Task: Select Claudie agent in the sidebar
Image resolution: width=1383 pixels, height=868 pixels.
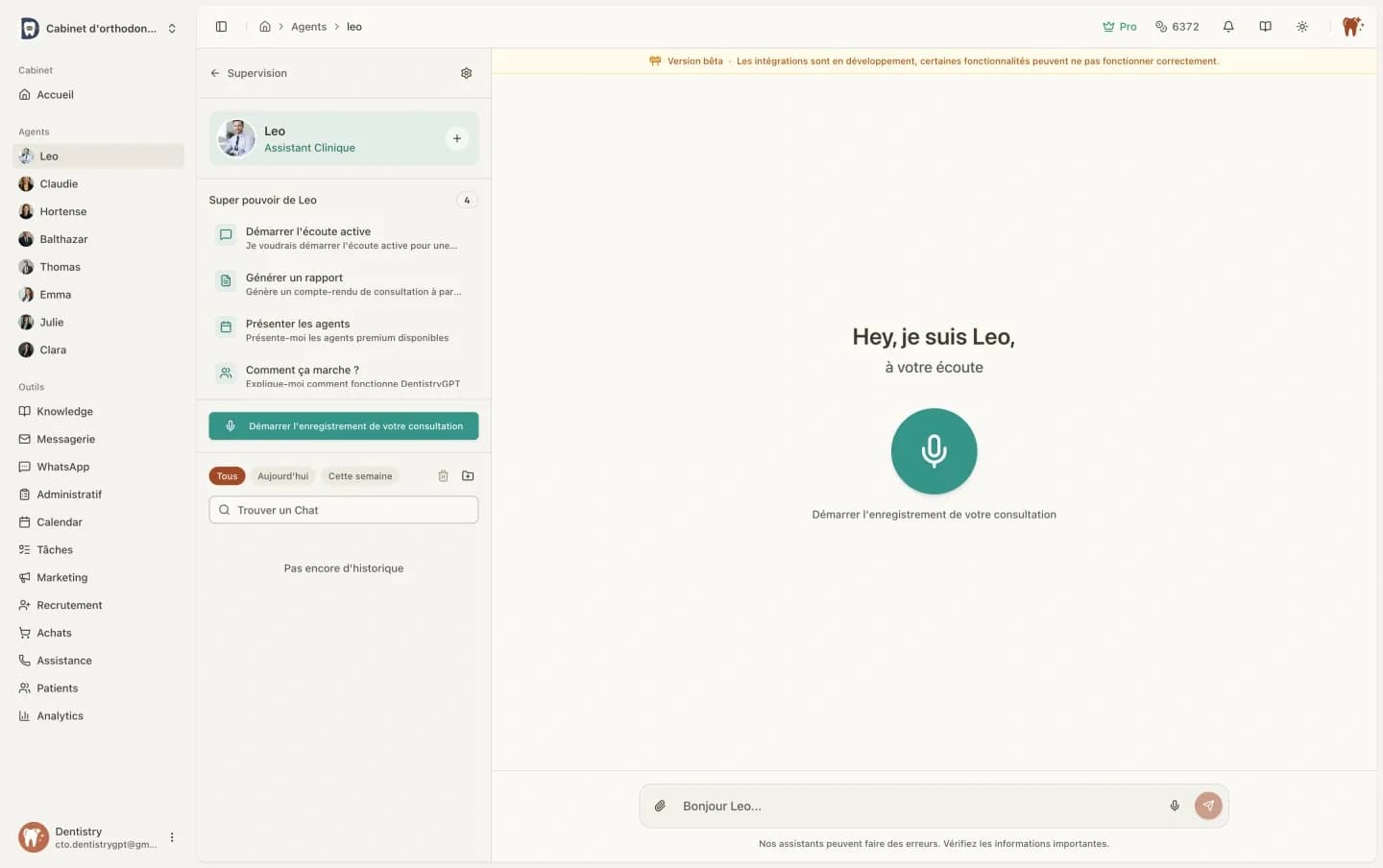Action: coord(59,184)
